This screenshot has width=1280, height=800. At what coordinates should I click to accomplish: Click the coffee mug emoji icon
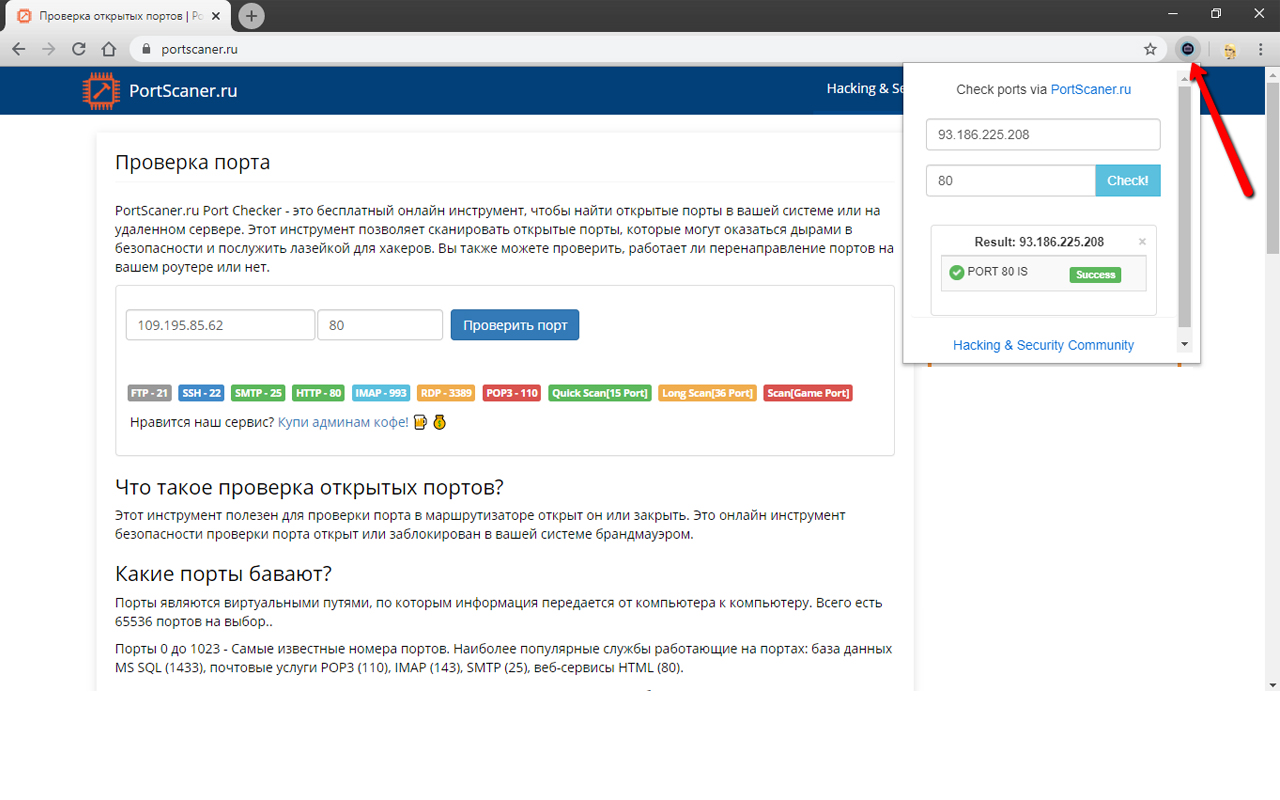(420, 422)
